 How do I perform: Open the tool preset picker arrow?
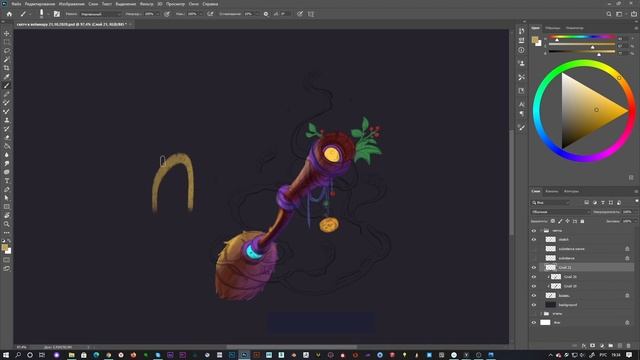[30, 14]
